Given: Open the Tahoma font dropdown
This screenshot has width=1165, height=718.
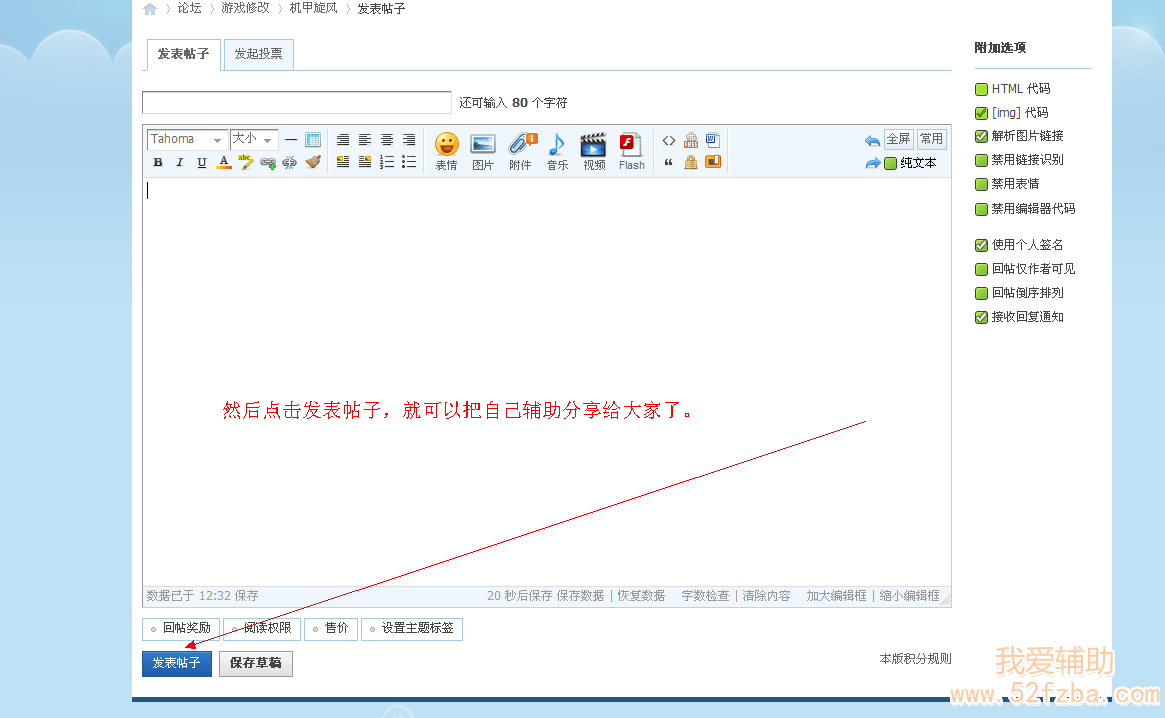Looking at the screenshot, I should tap(186, 139).
